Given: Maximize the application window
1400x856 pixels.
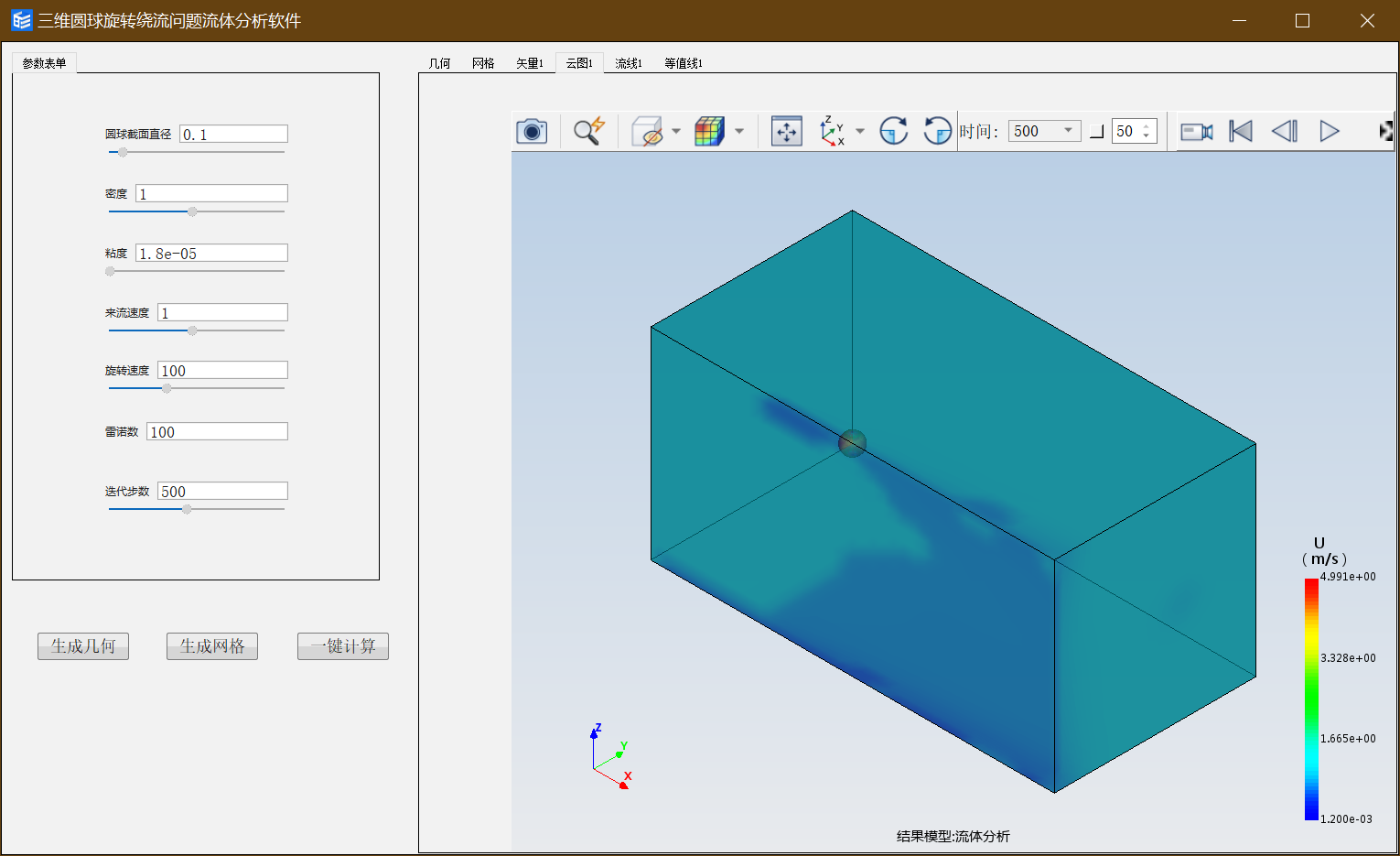Looking at the screenshot, I should pos(1302,20).
